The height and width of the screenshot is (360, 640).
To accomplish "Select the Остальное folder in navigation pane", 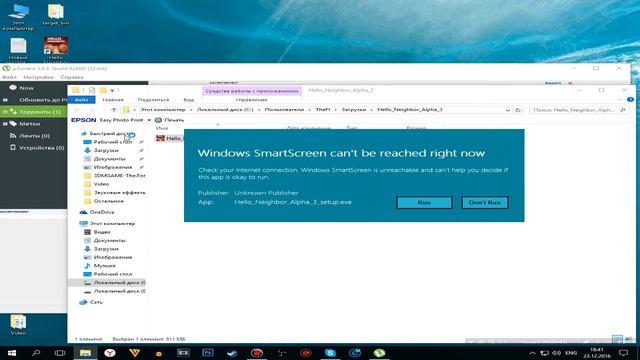I will (103, 201).
